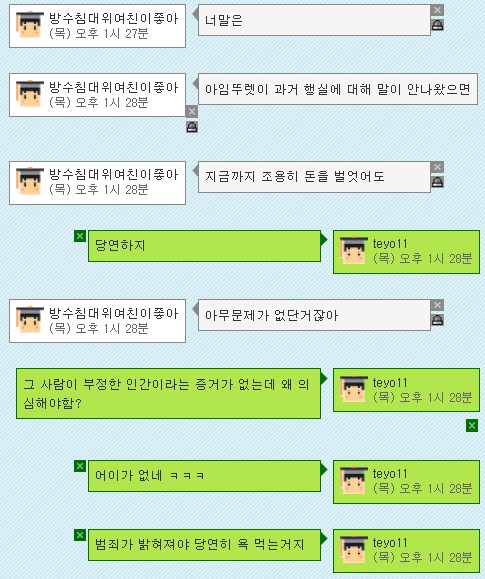Select the '범죄가 밝혀져야 당연히 욕 먹는거지' message bubble

[x=204, y=545]
